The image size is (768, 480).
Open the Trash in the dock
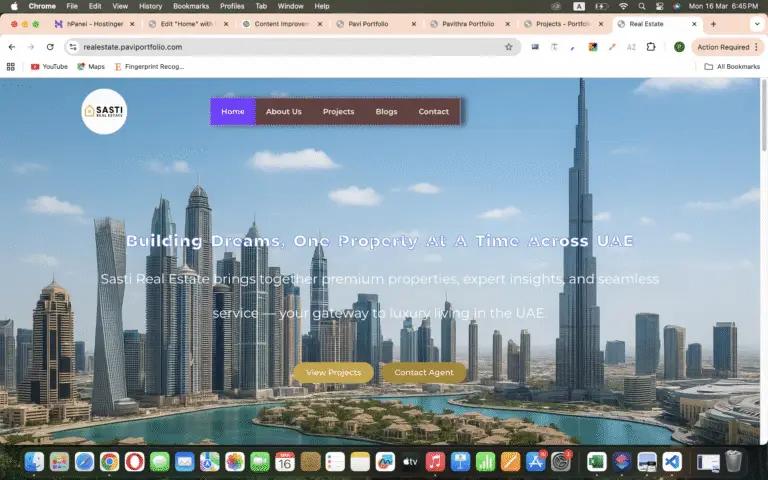click(734, 461)
